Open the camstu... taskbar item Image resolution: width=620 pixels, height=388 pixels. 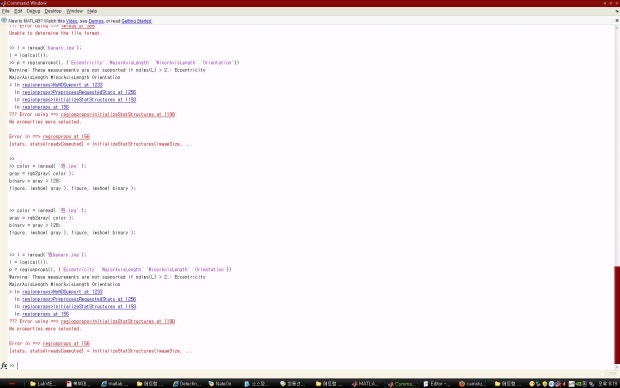472,384
